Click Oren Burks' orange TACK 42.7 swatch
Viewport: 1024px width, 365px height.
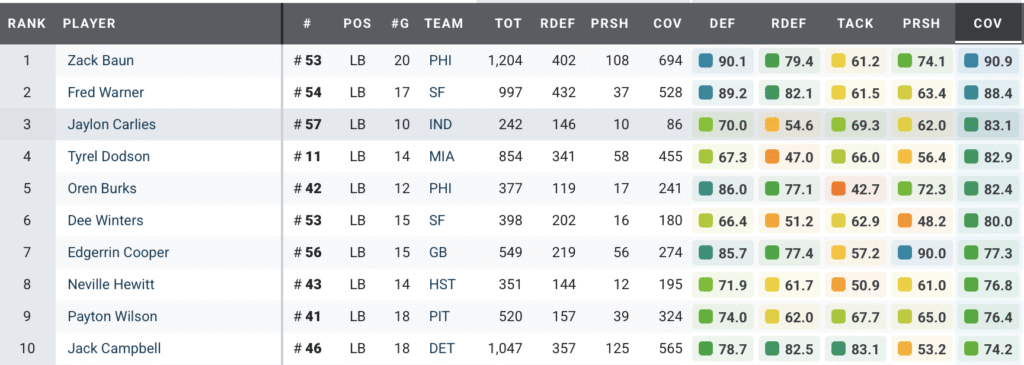(839, 189)
